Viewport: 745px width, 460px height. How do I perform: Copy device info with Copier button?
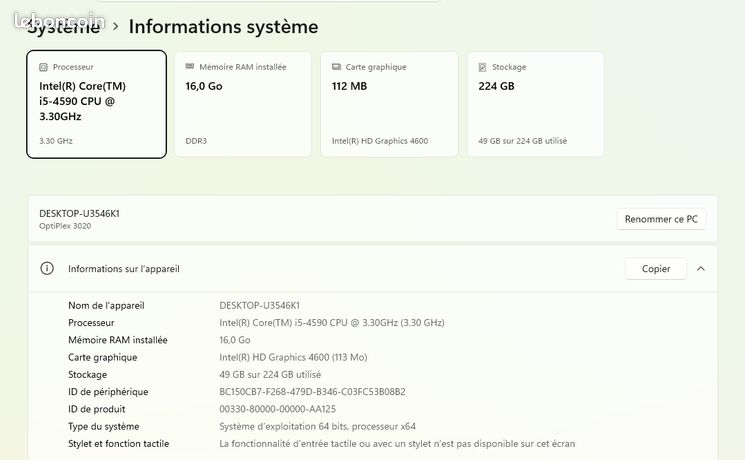coord(656,269)
